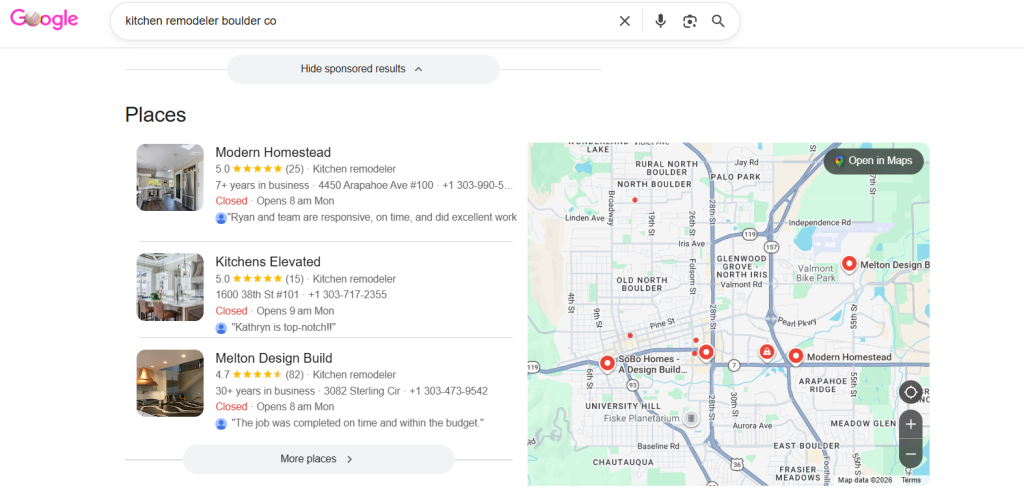Click SoBo Homes map pin

point(607,363)
